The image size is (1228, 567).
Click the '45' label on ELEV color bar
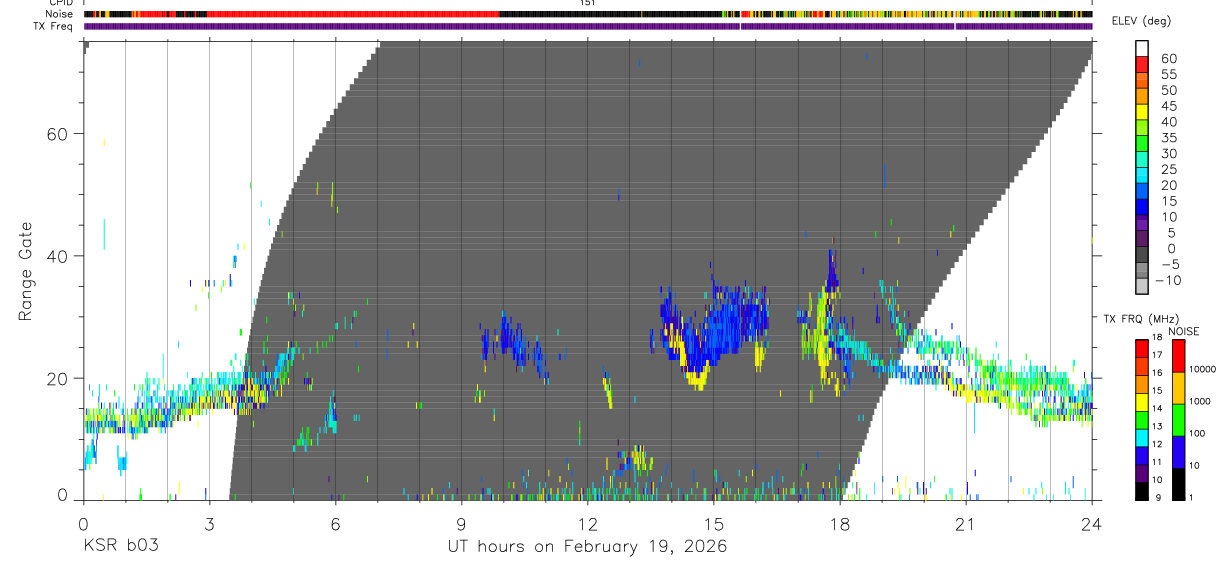click(1169, 106)
